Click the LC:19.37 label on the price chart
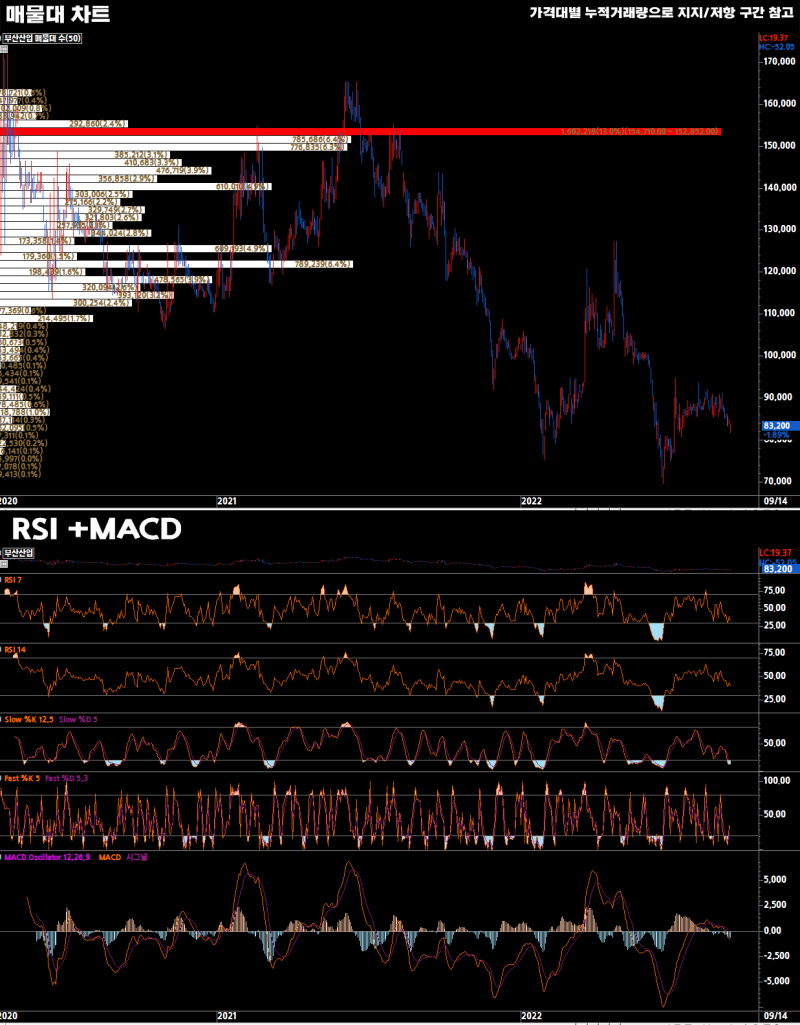Viewport: 800px width, 1025px height. 776,39
